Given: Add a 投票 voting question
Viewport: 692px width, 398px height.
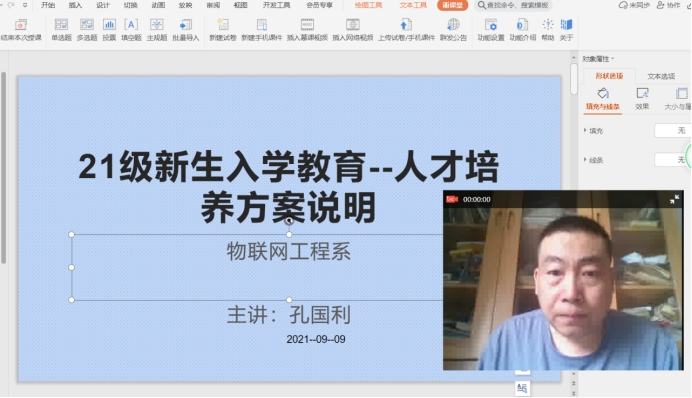Looking at the screenshot, I should click(x=109, y=30).
